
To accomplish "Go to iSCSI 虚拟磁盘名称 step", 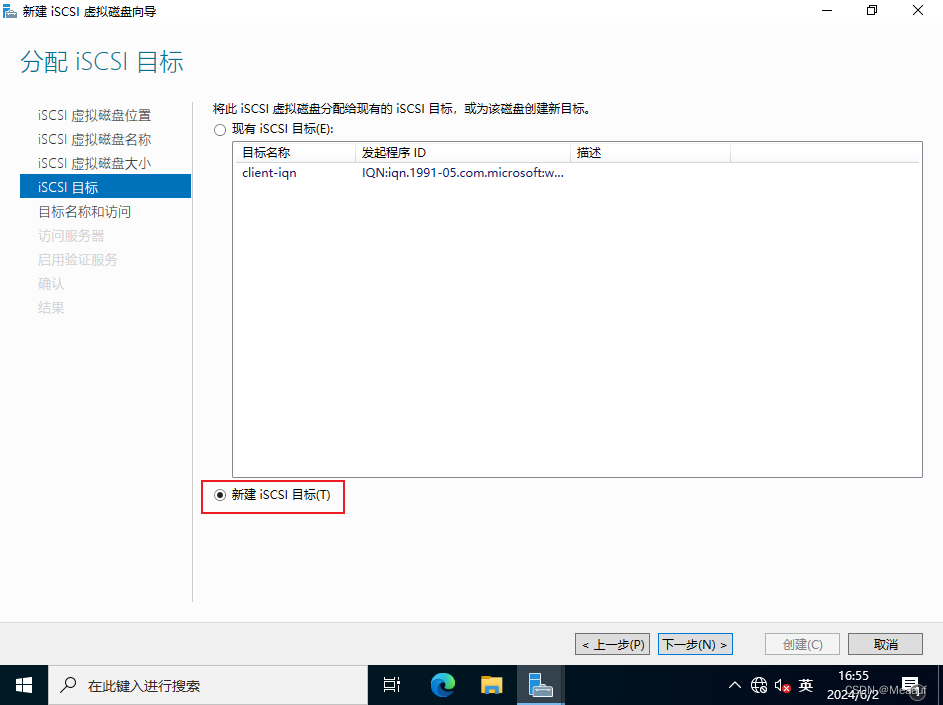I will [94, 139].
